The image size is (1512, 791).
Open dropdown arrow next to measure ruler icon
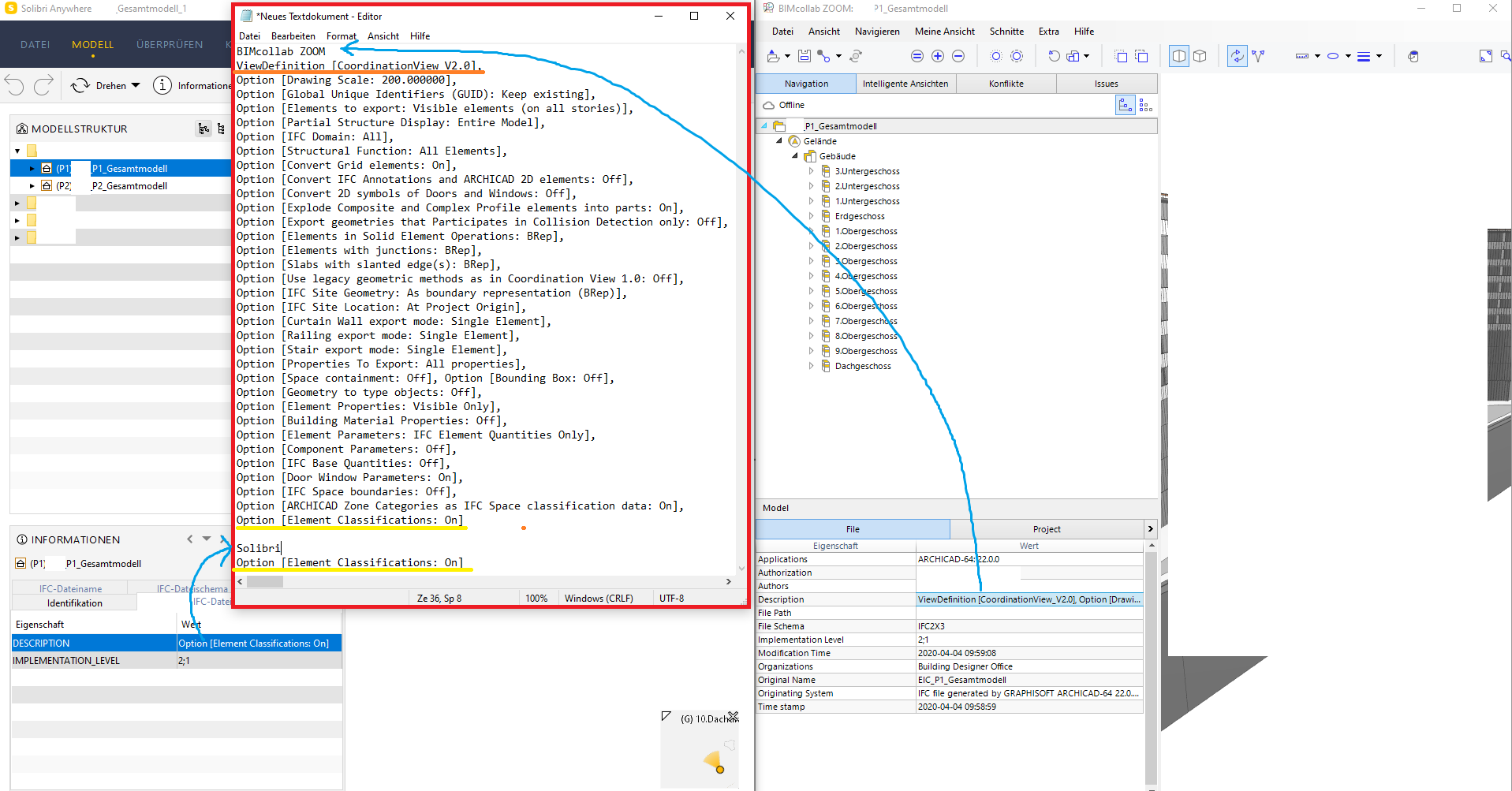coord(1317,56)
